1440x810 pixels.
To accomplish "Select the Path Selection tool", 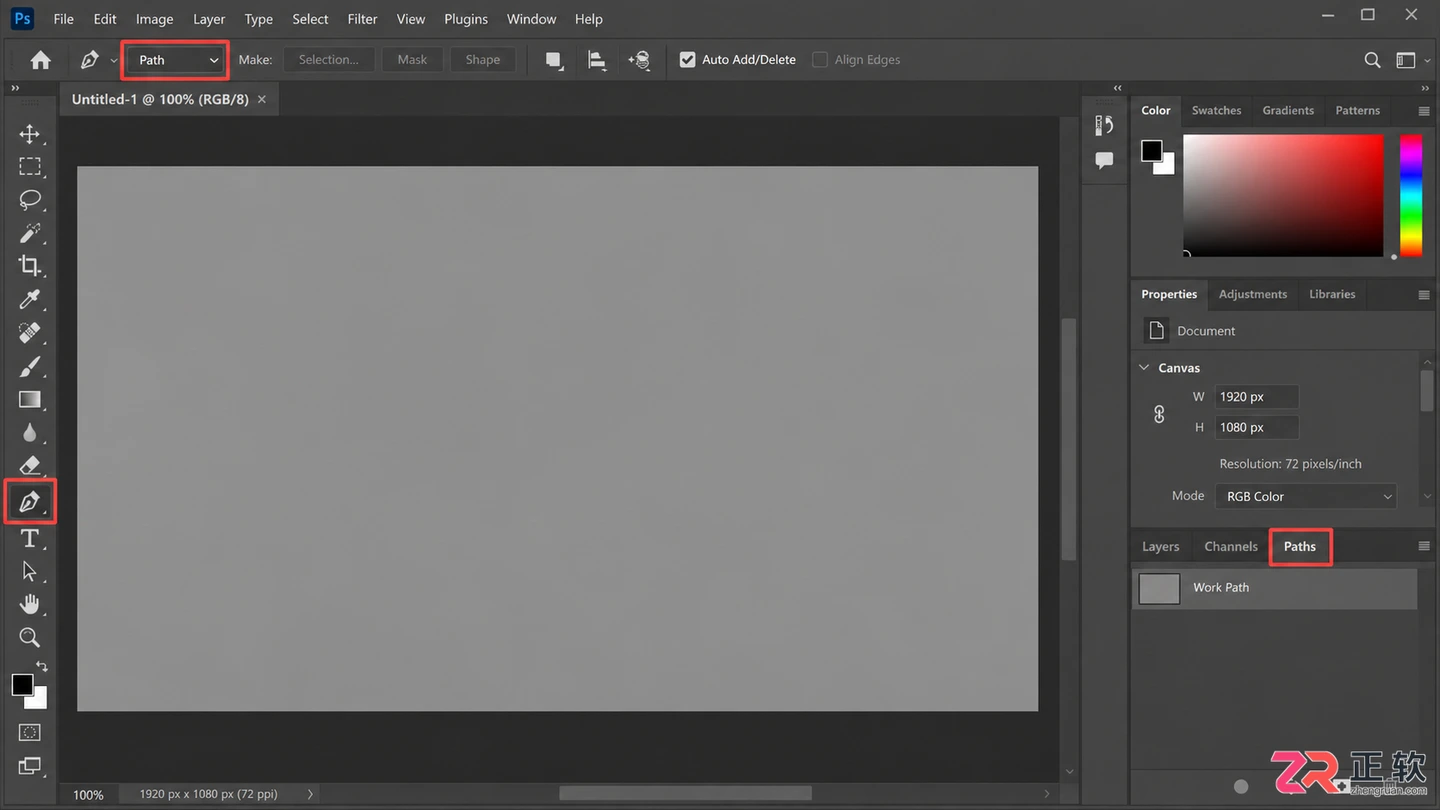I will click(x=30, y=571).
